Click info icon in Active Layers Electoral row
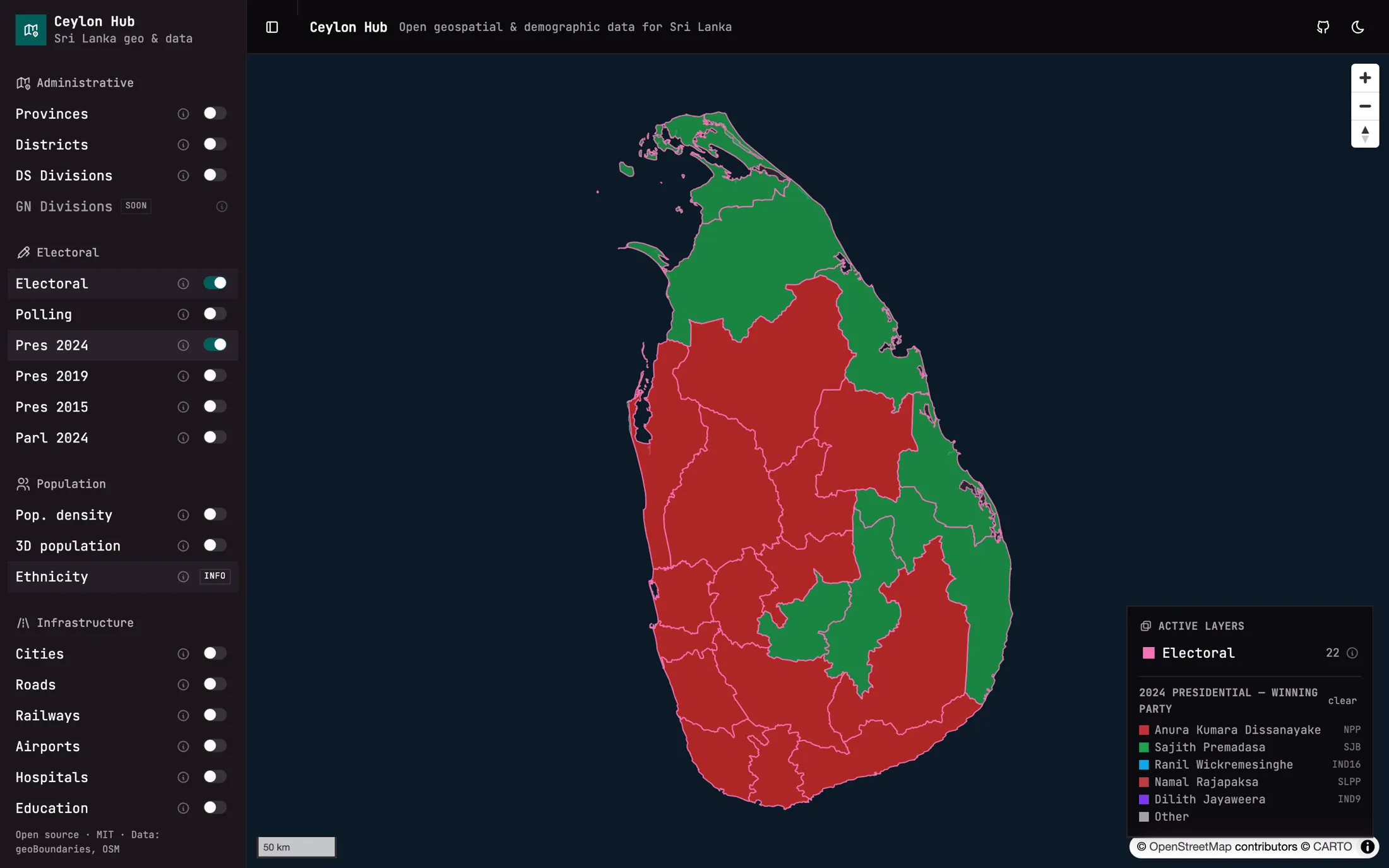Viewport: 1389px width, 868px height. [1352, 653]
